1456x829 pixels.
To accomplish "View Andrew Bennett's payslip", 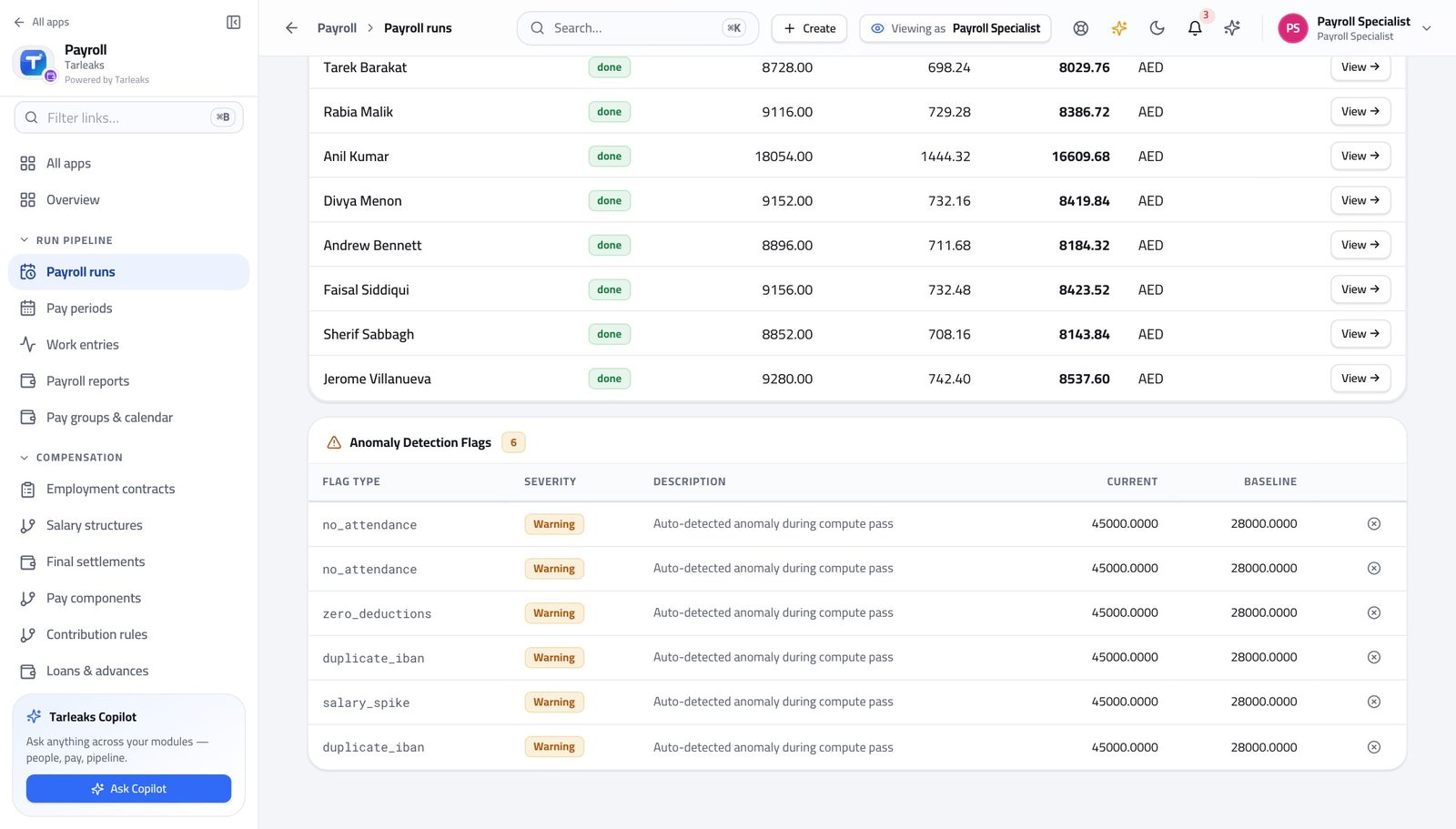I will click(1360, 245).
